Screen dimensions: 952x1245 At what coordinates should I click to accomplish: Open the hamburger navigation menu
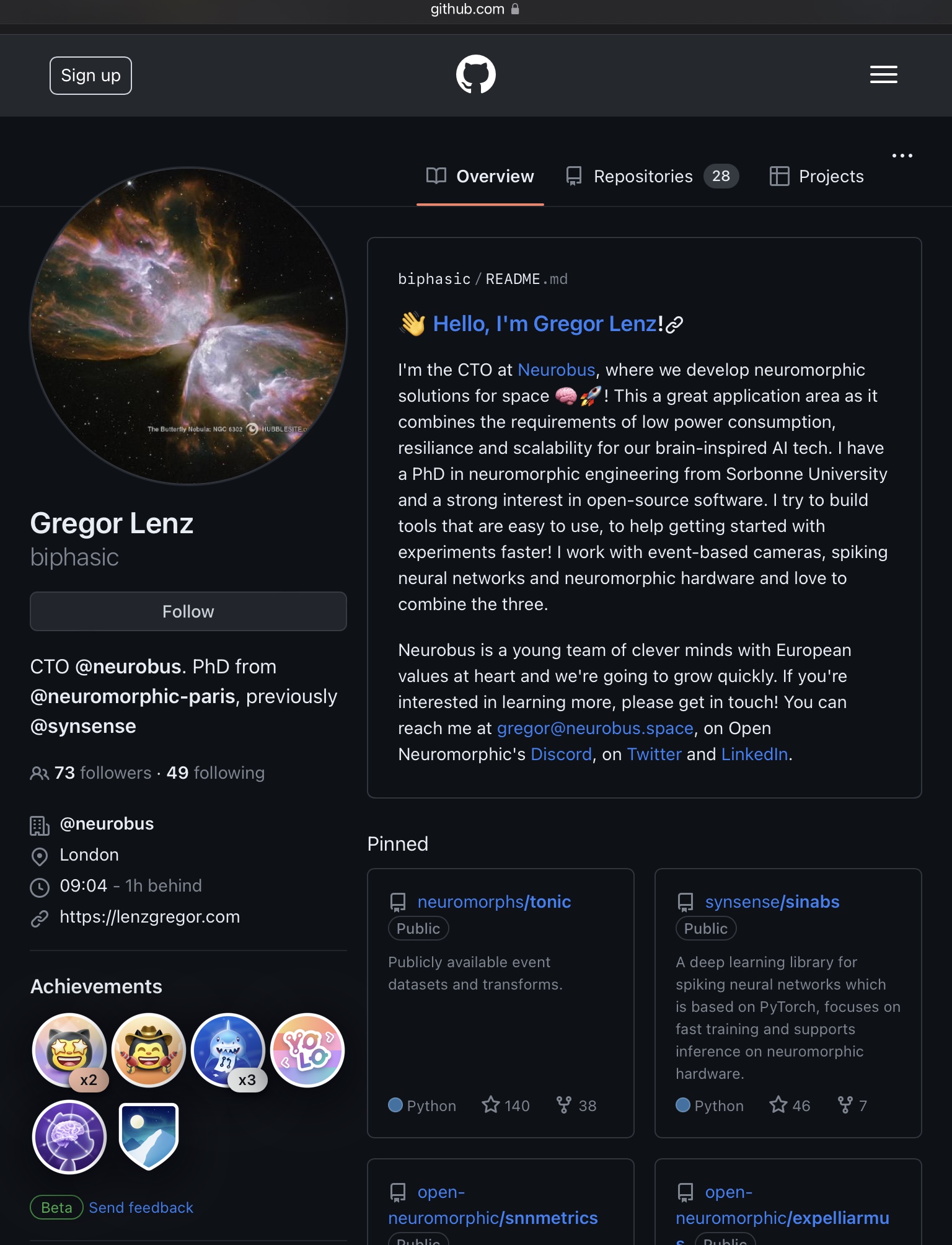[x=883, y=74]
